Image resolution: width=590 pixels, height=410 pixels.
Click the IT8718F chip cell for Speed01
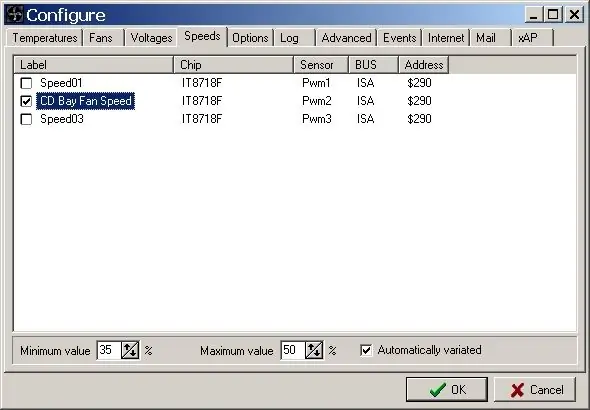(202, 83)
